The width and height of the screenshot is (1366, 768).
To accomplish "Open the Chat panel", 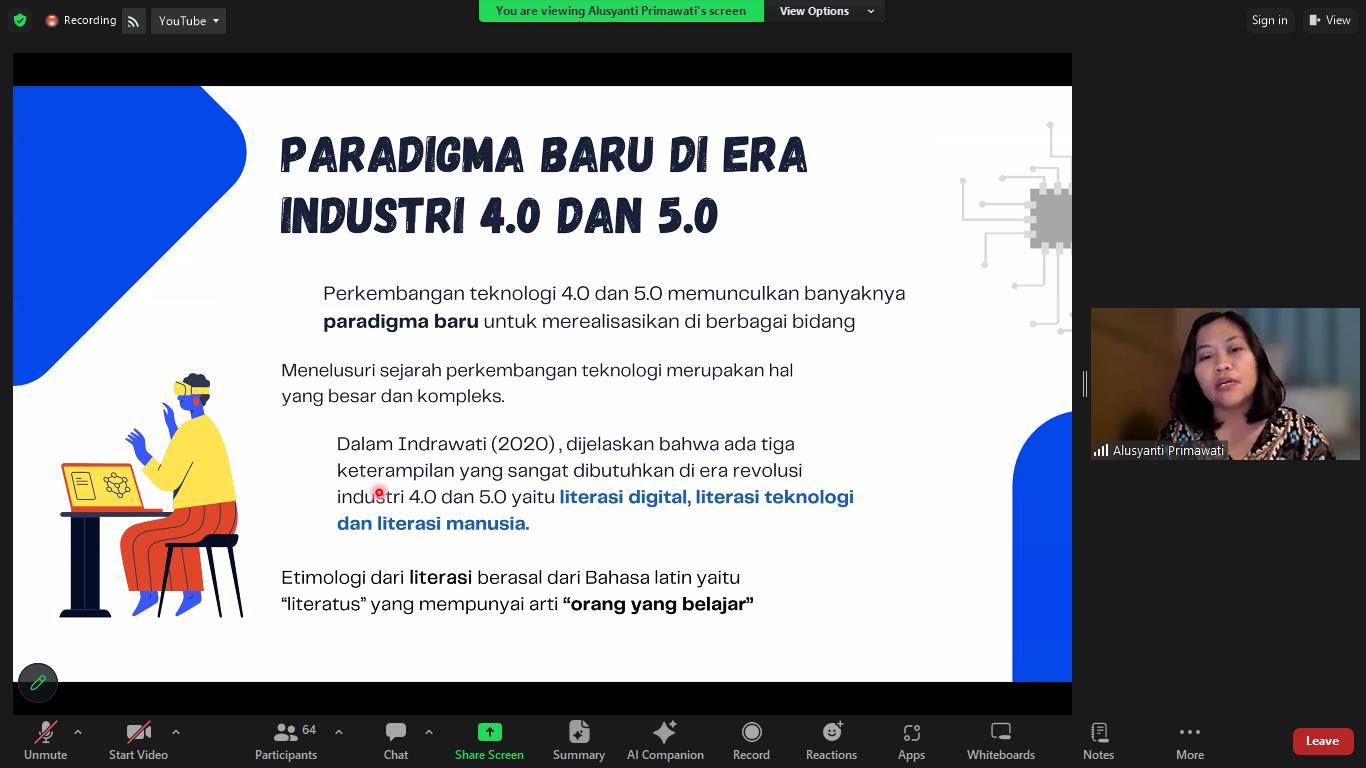I will click(x=396, y=741).
